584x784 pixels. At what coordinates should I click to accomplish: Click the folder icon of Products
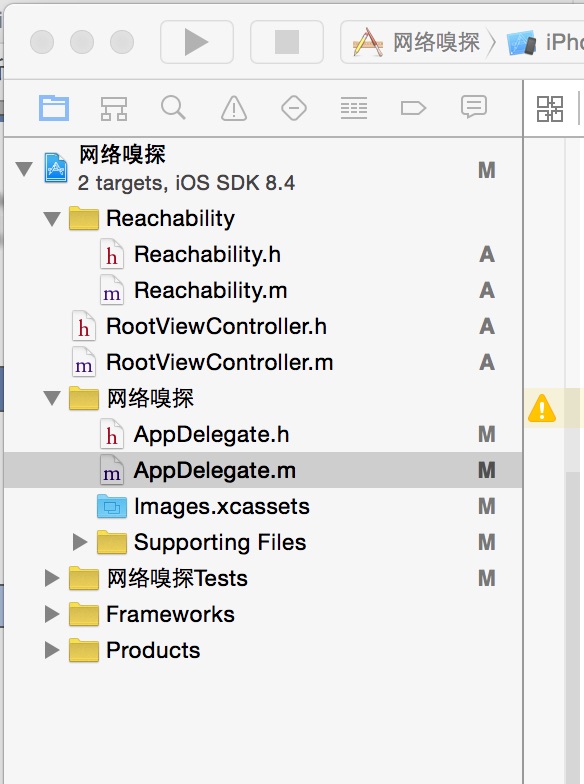(x=84, y=650)
